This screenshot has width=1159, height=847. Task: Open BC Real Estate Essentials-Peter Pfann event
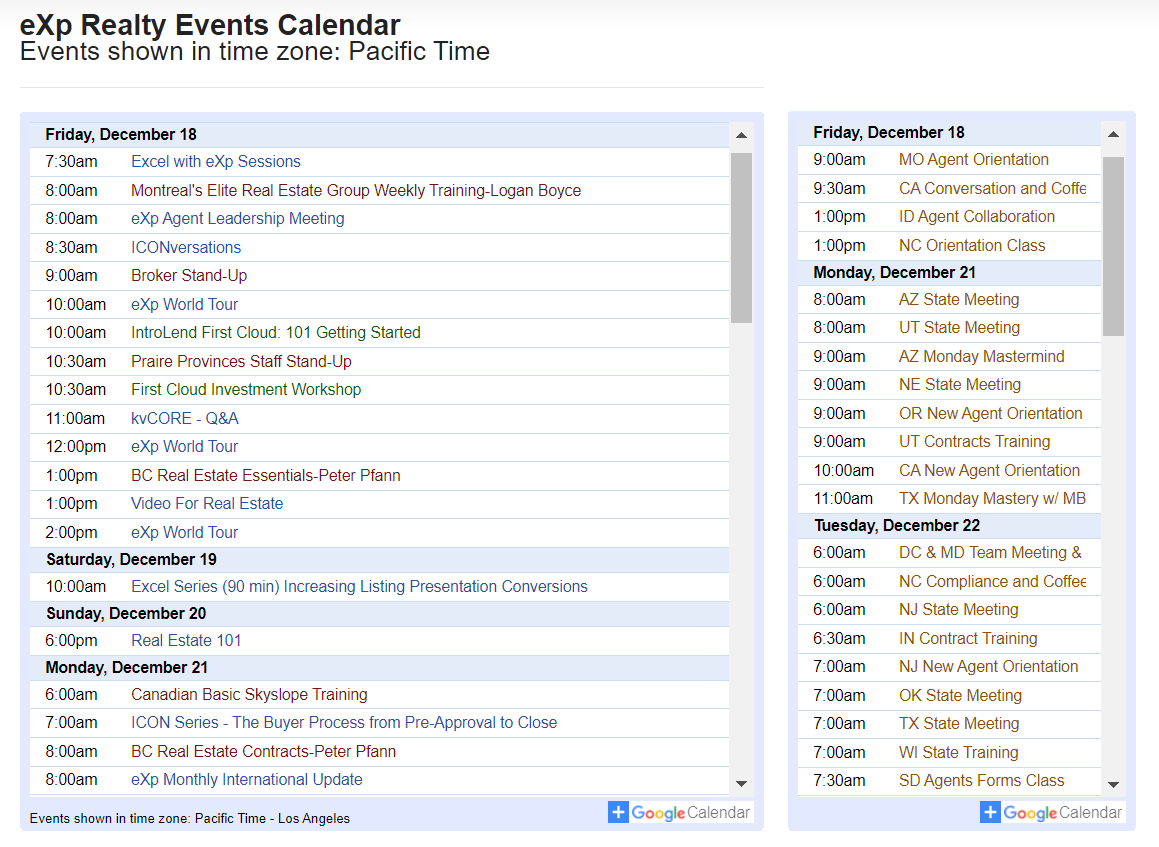(x=265, y=475)
